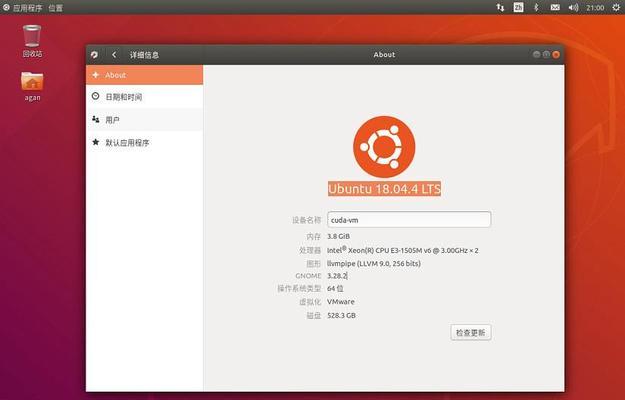Click the OS type value 64 位
Screen dimensions: 625x400
pyautogui.click(x=335, y=288)
